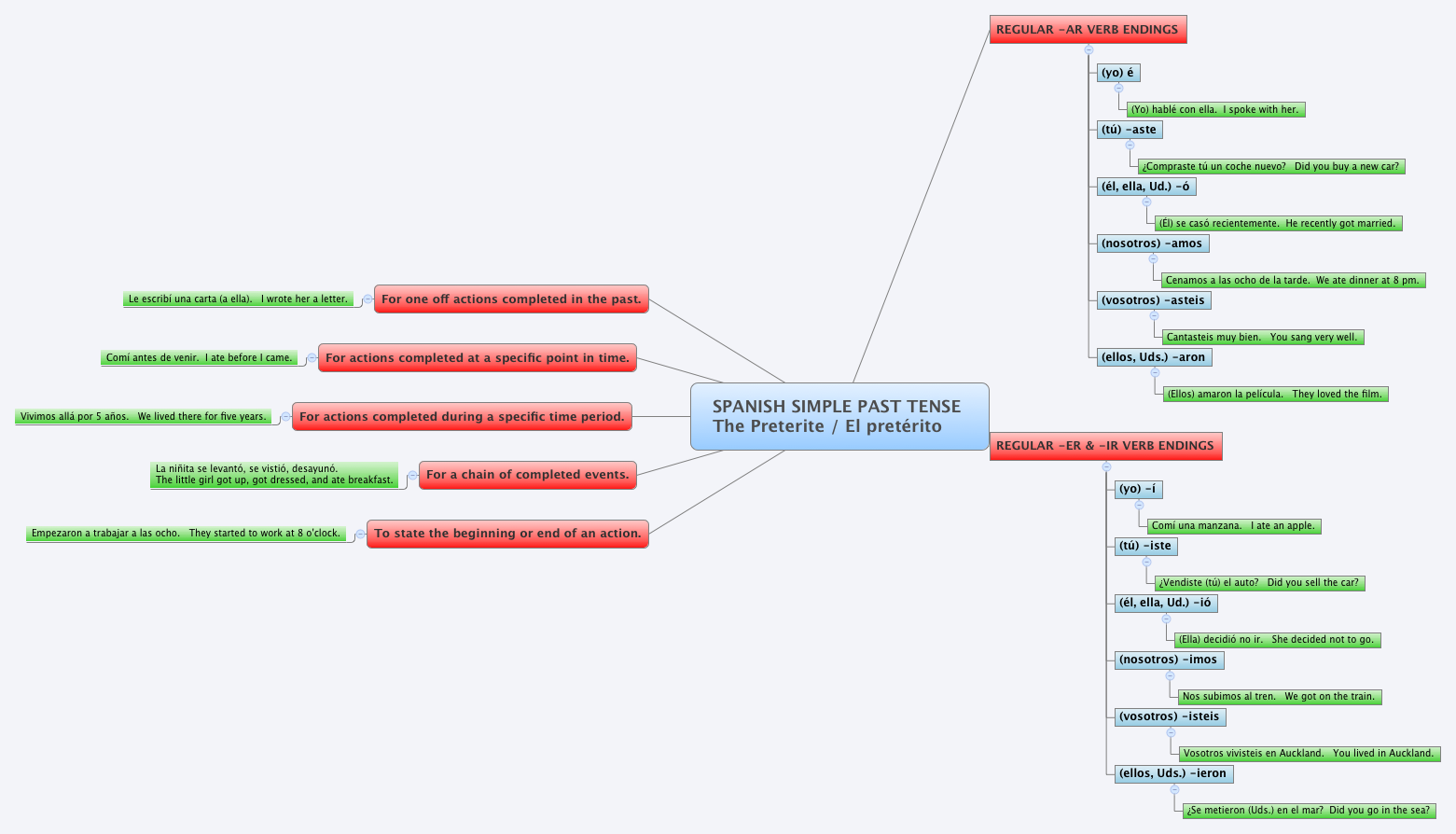Select the central "SPANISH SIMPLE PAST TENSE" node
Viewport: 1456px width, 834px height.
pos(838,417)
